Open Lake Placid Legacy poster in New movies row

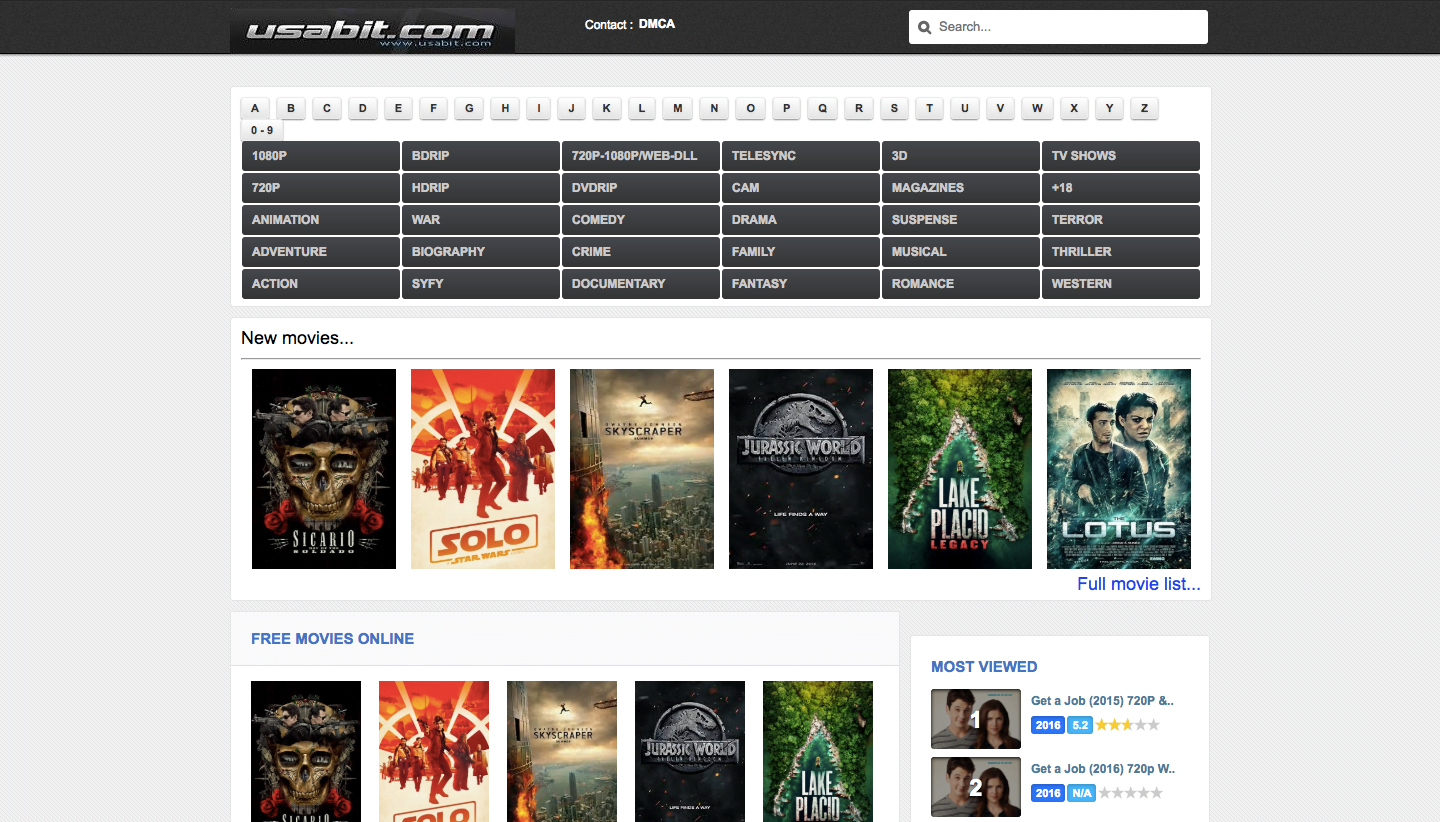click(x=960, y=469)
